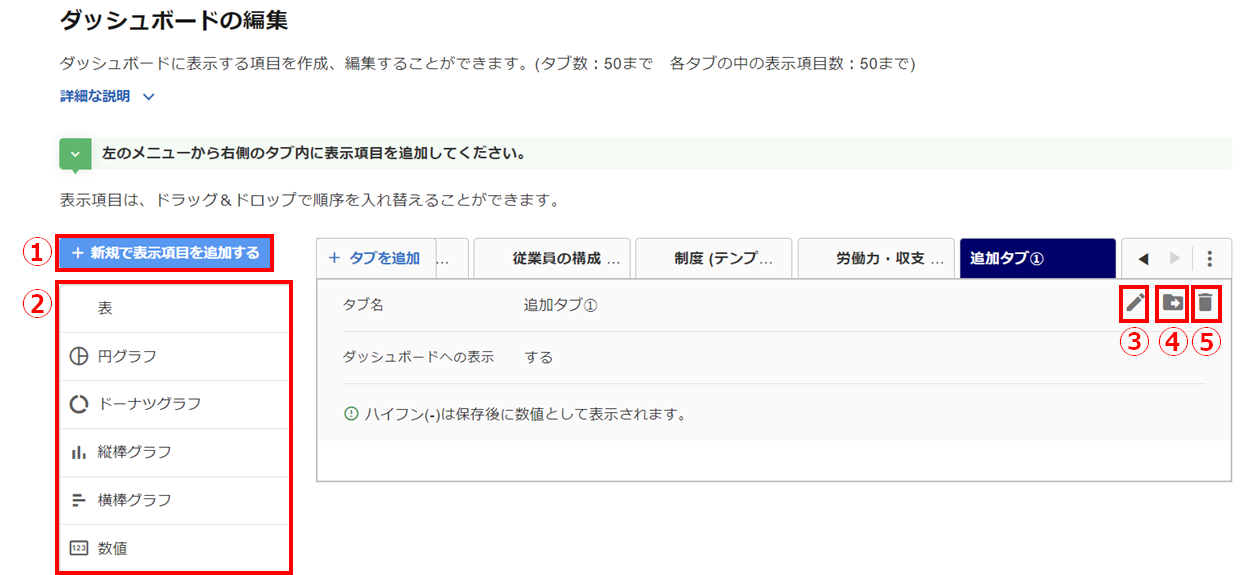Select the numeric value (数値) icon
The height and width of the screenshot is (575, 1250).
point(79,549)
